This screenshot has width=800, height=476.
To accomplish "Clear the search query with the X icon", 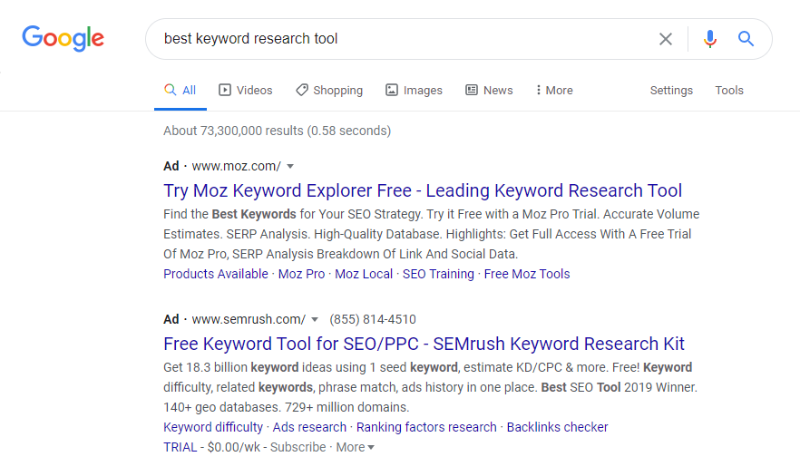I will [x=665, y=39].
